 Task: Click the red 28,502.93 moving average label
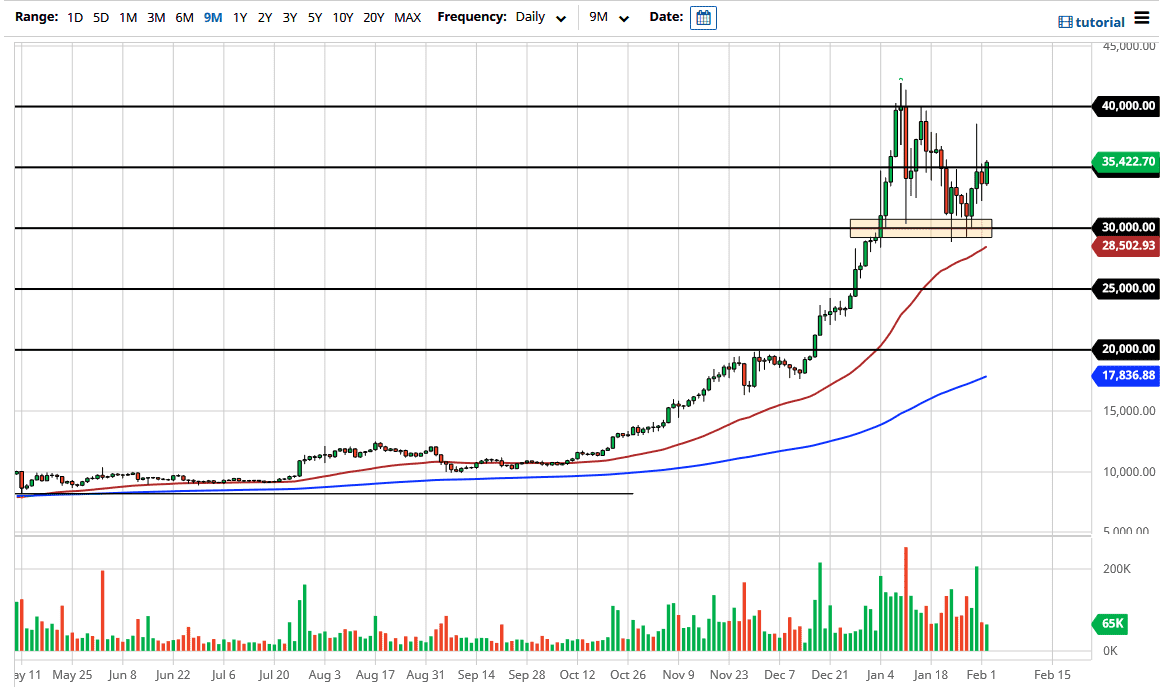pos(1126,245)
